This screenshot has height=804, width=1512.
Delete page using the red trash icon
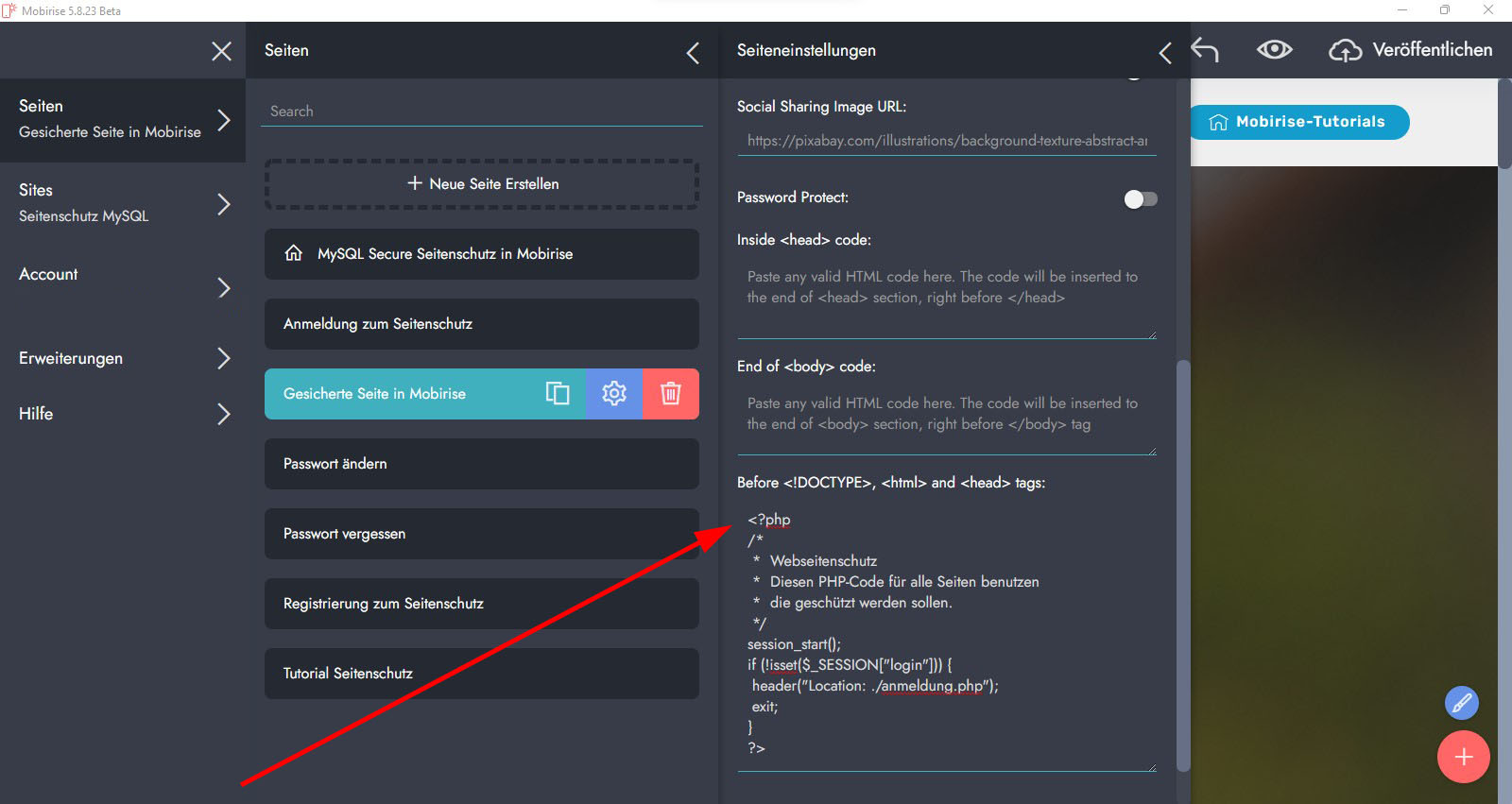[671, 393]
